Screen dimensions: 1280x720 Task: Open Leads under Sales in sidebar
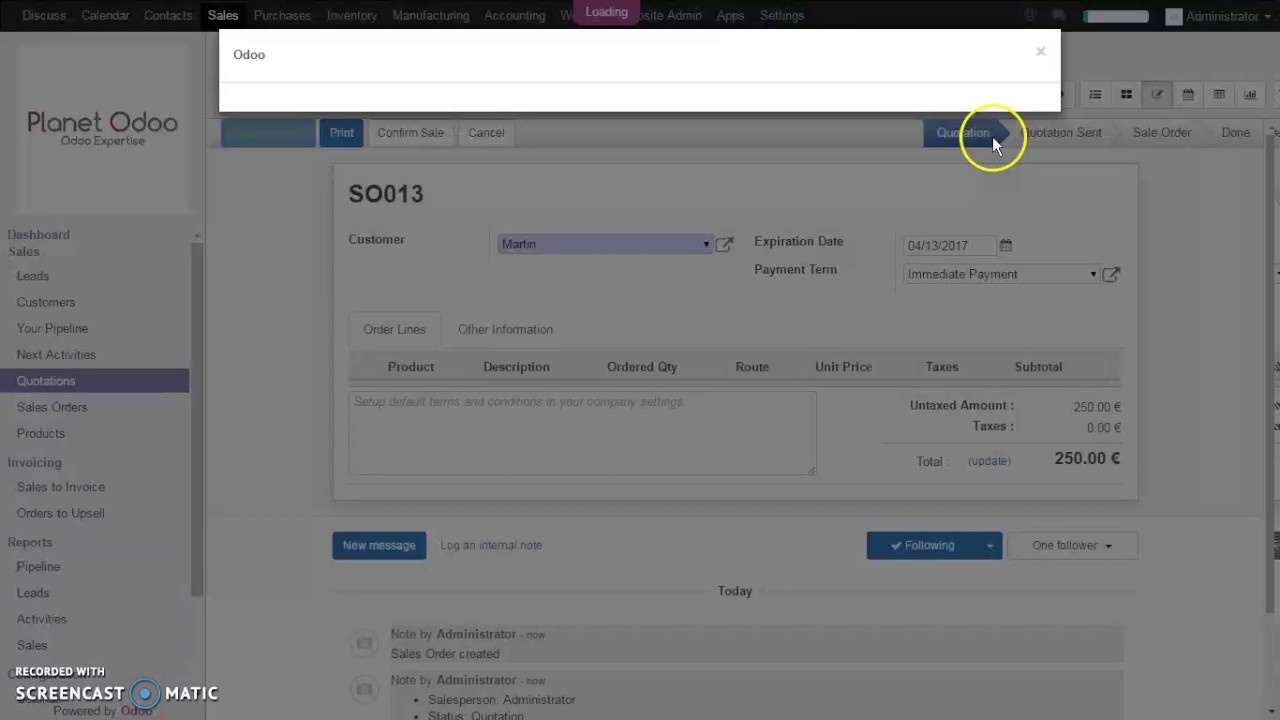click(x=32, y=276)
